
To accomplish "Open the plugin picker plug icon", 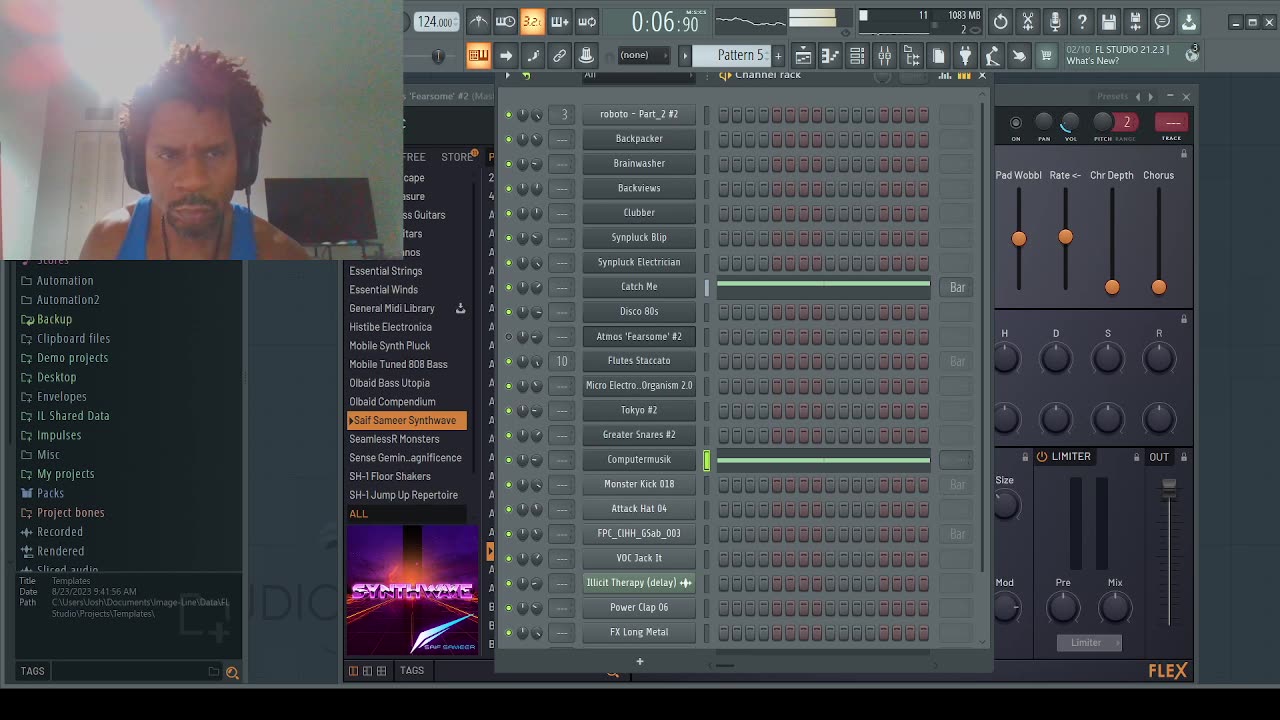I will 966,56.
